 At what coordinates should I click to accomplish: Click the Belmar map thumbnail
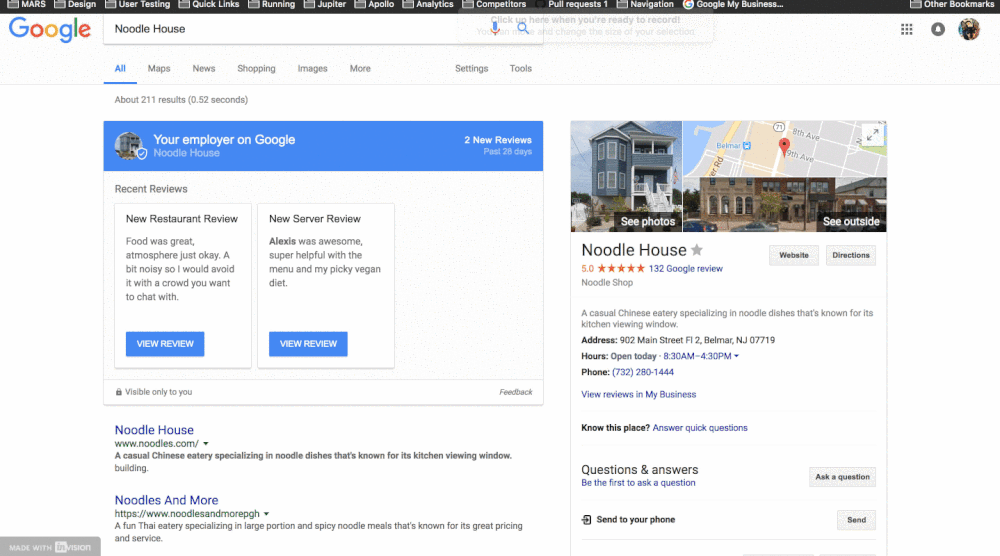tap(784, 149)
